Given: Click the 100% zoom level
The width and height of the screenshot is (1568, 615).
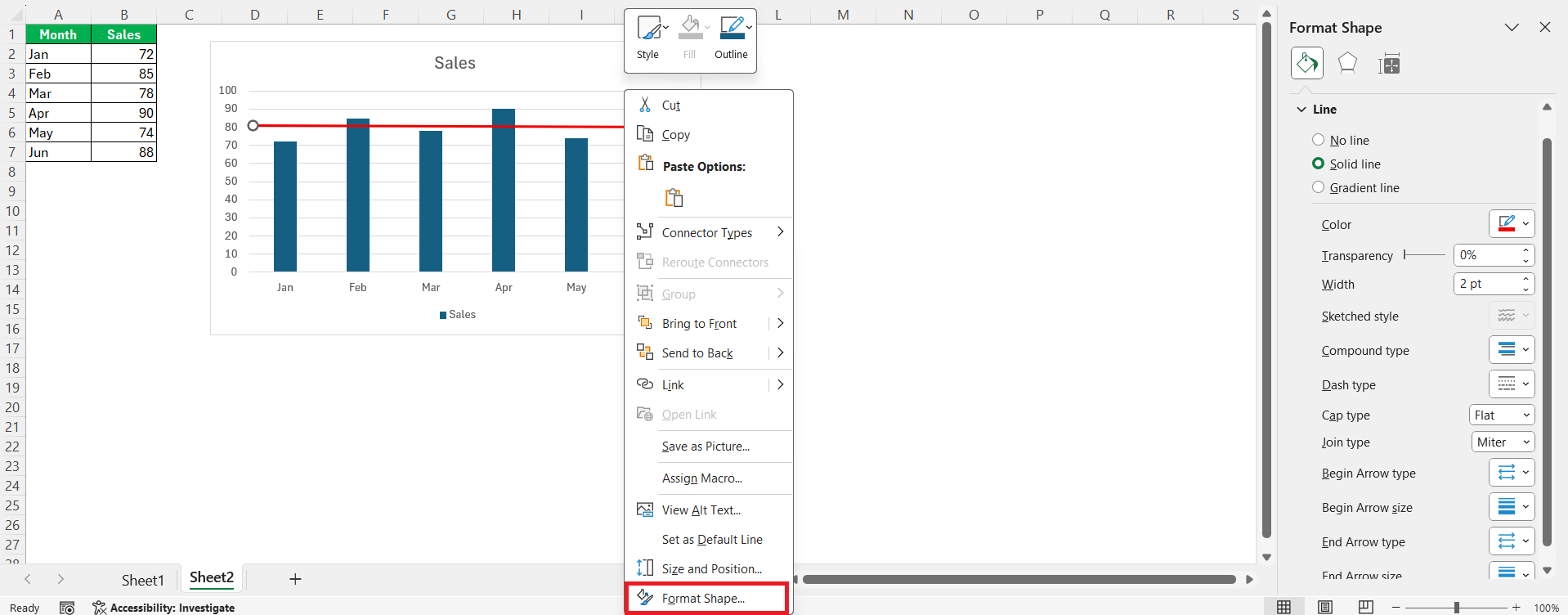Looking at the screenshot, I should (1546, 608).
